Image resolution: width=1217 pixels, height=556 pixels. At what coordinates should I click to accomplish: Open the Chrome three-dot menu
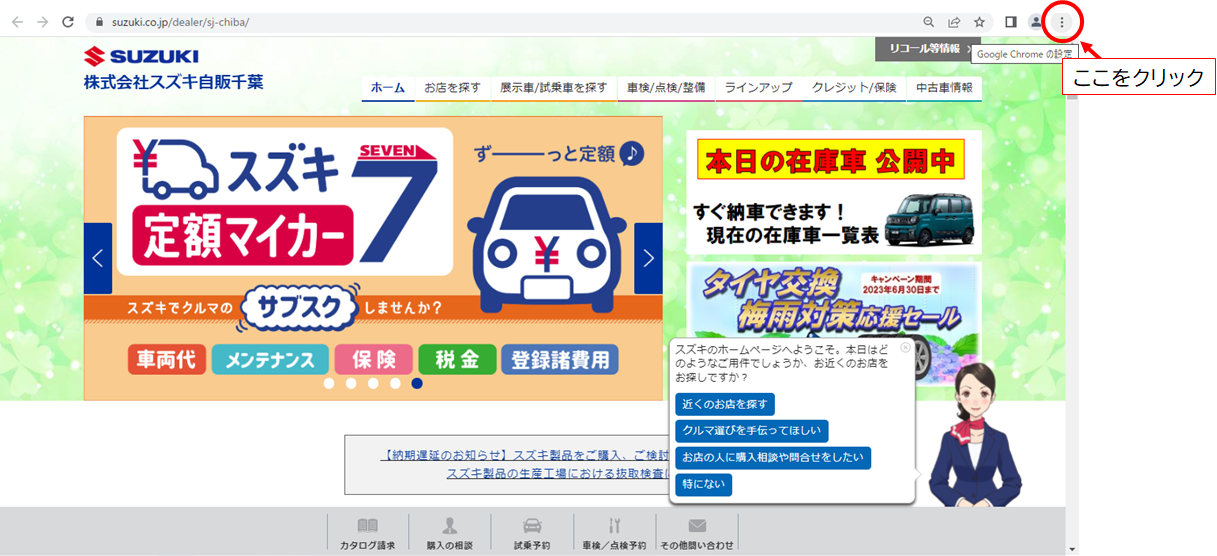pyautogui.click(x=1062, y=21)
